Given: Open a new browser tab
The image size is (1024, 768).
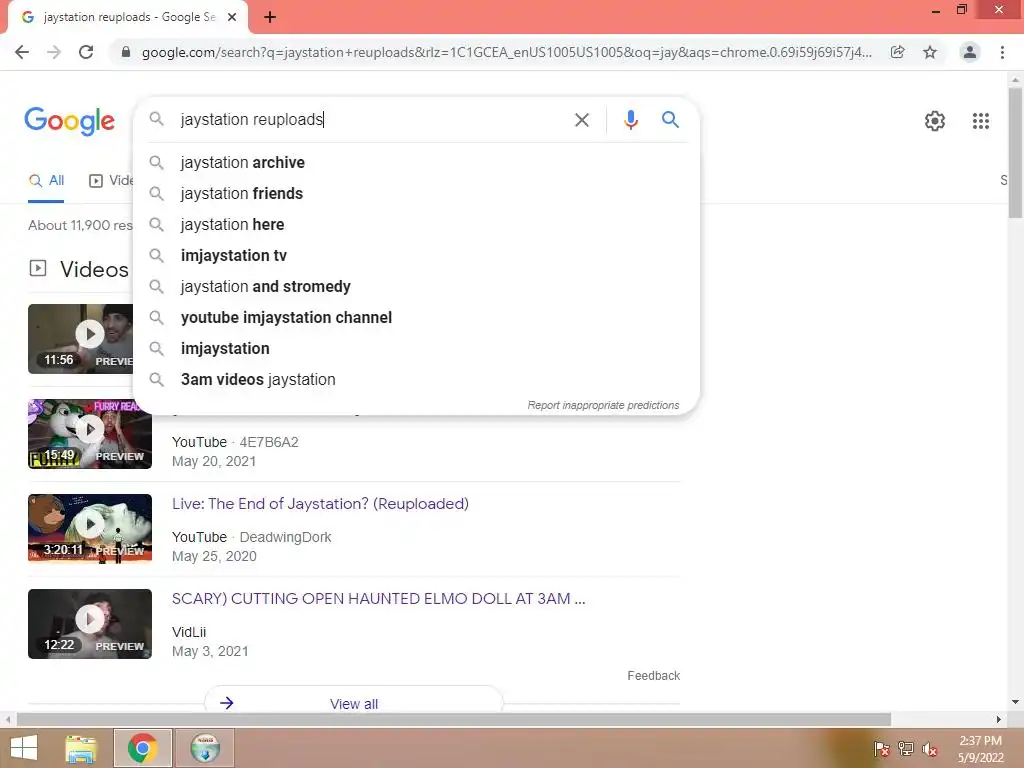Looking at the screenshot, I should 270,18.
